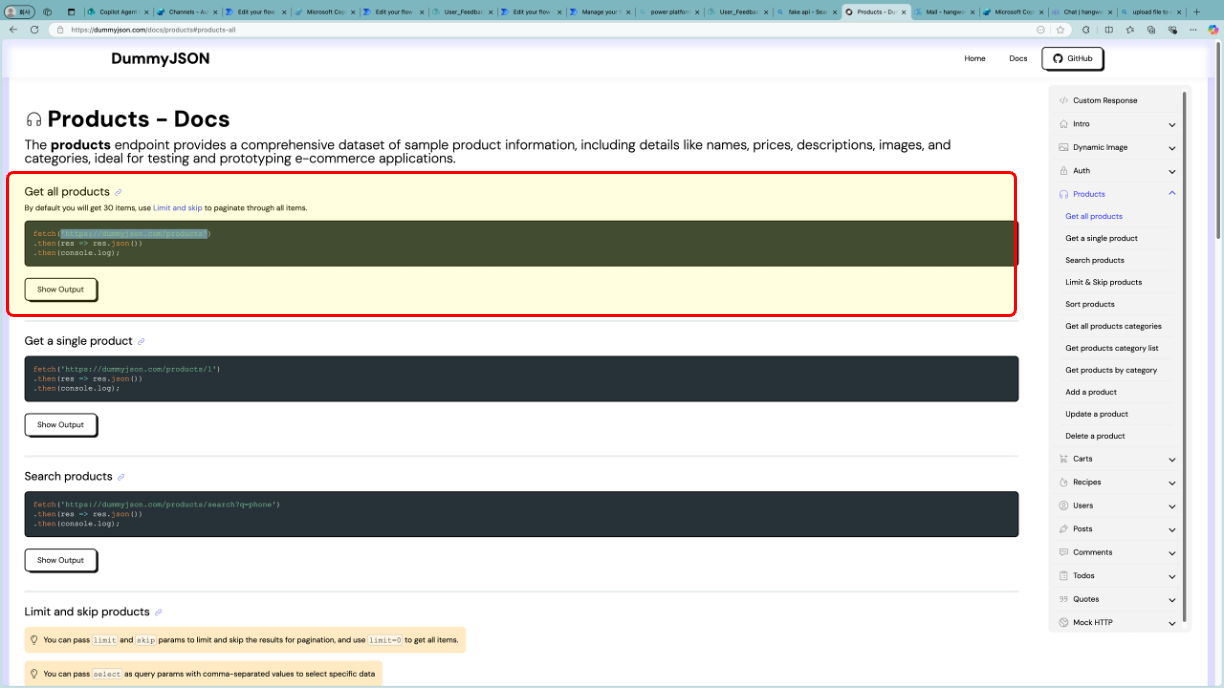Click the image icon beside Dynamic Image
The height and width of the screenshot is (688, 1224).
click(x=1063, y=147)
